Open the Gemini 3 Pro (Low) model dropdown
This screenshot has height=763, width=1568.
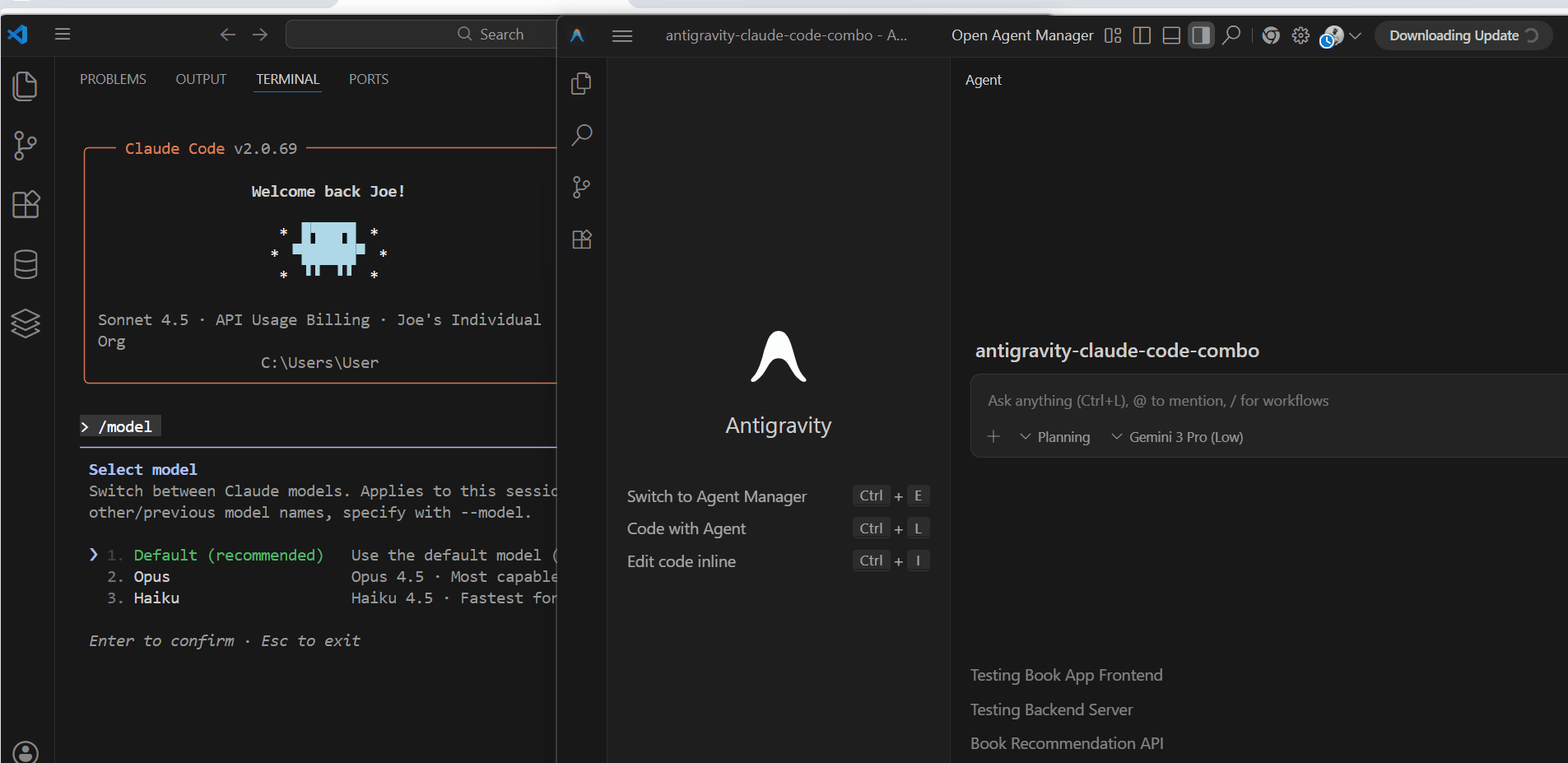click(x=1177, y=437)
